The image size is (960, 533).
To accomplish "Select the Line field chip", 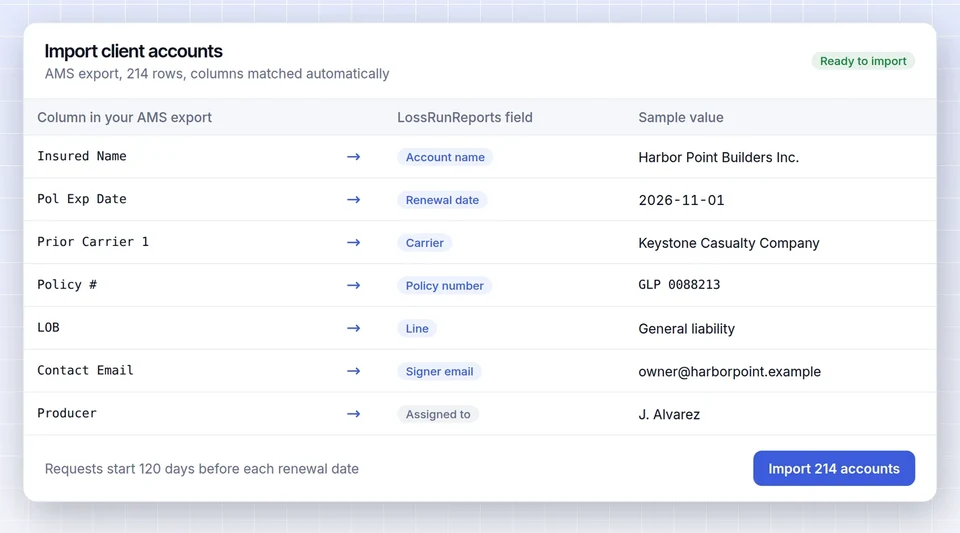I will pyautogui.click(x=417, y=329).
